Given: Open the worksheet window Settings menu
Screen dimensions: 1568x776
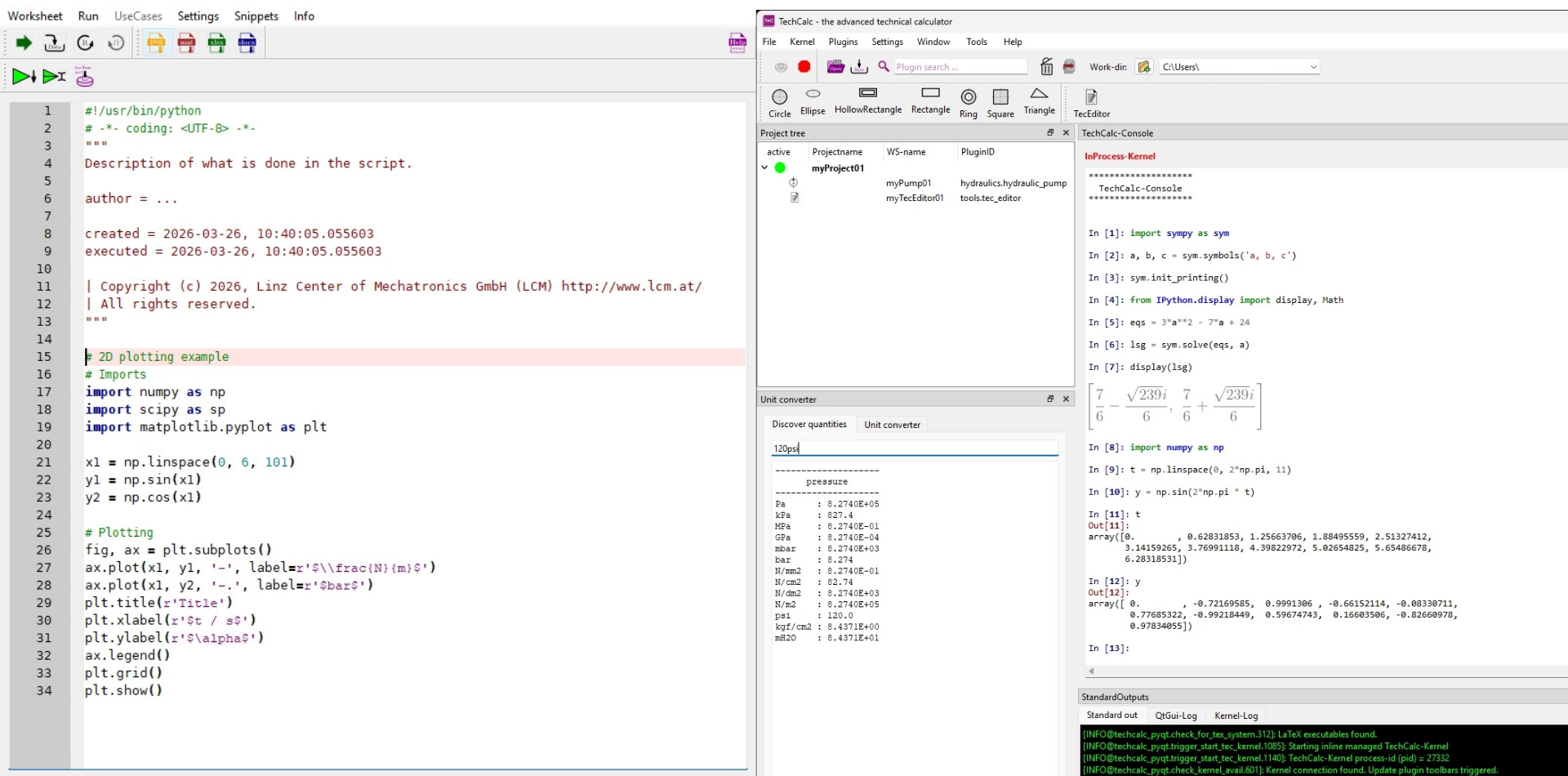Looking at the screenshot, I should coord(198,16).
